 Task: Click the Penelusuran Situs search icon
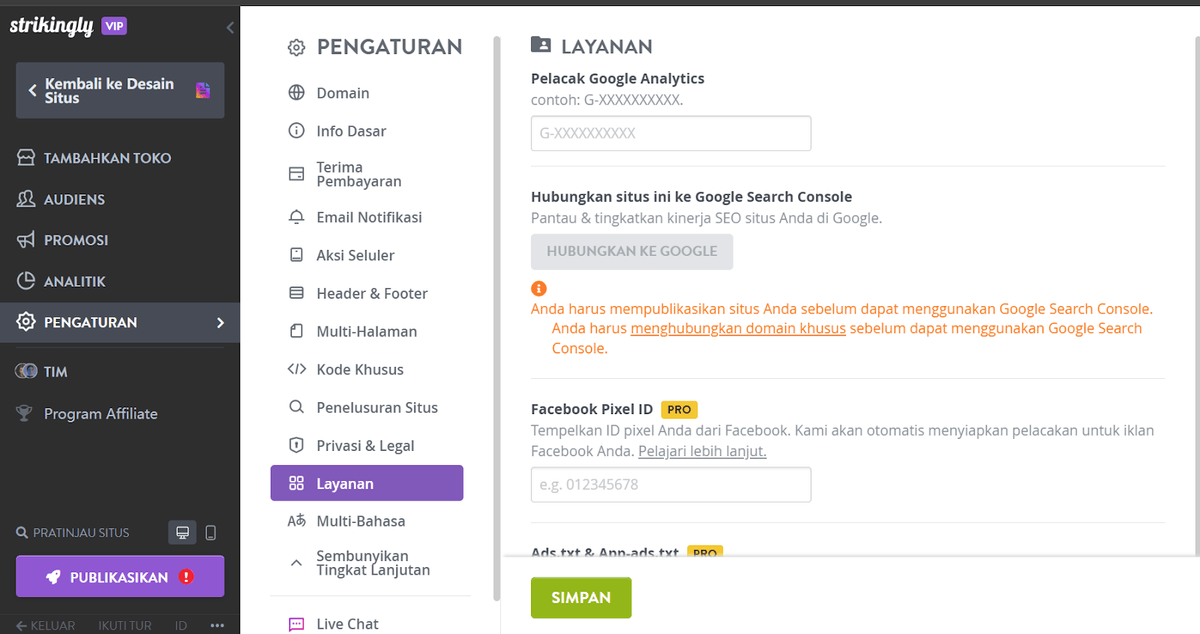[x=296, y=407]
